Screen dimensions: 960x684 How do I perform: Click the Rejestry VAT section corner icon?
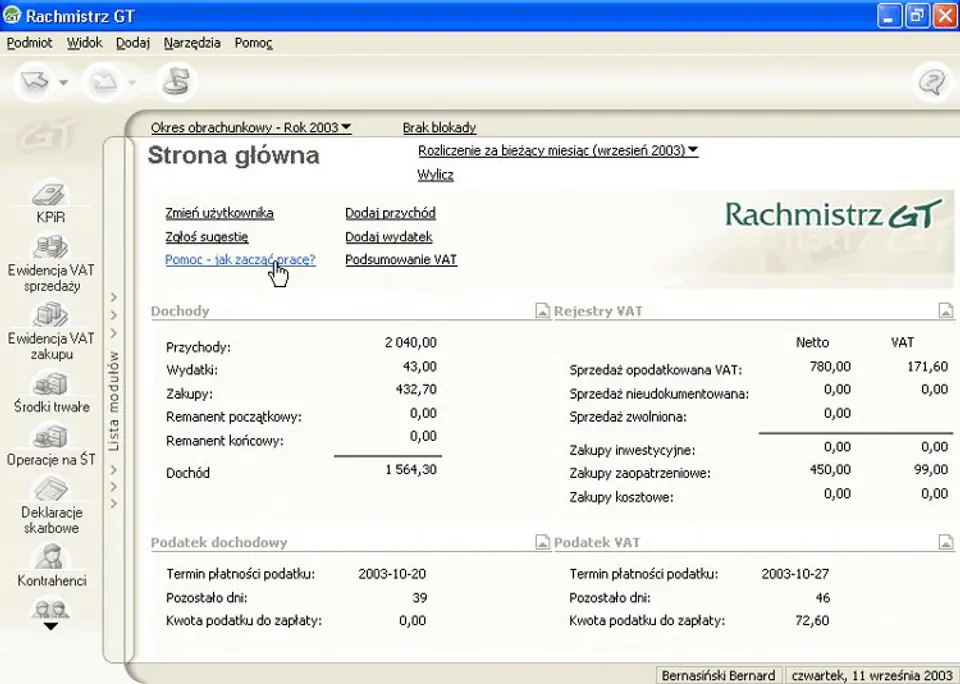tap(946, 311)
